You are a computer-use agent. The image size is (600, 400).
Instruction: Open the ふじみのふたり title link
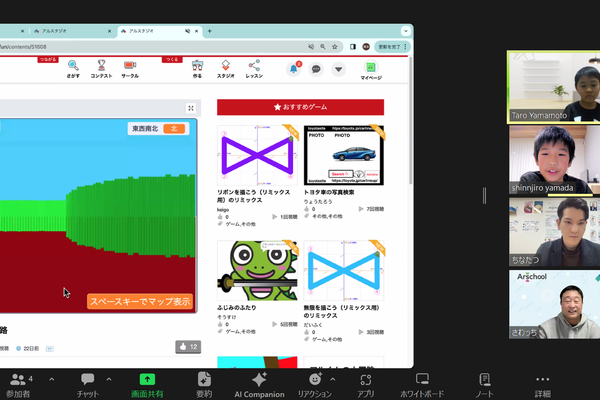click(x=236, y=307)
